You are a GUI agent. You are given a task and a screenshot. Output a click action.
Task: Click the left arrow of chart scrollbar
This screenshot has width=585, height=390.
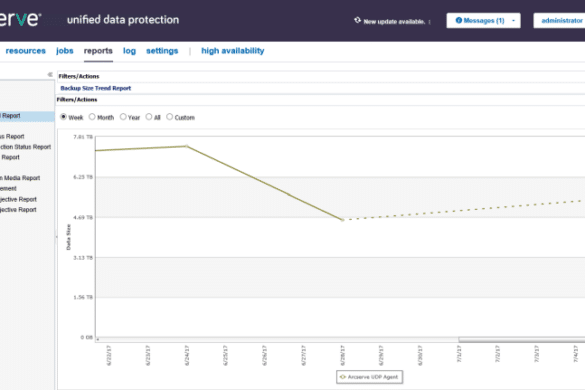click(x=98, y=340)
